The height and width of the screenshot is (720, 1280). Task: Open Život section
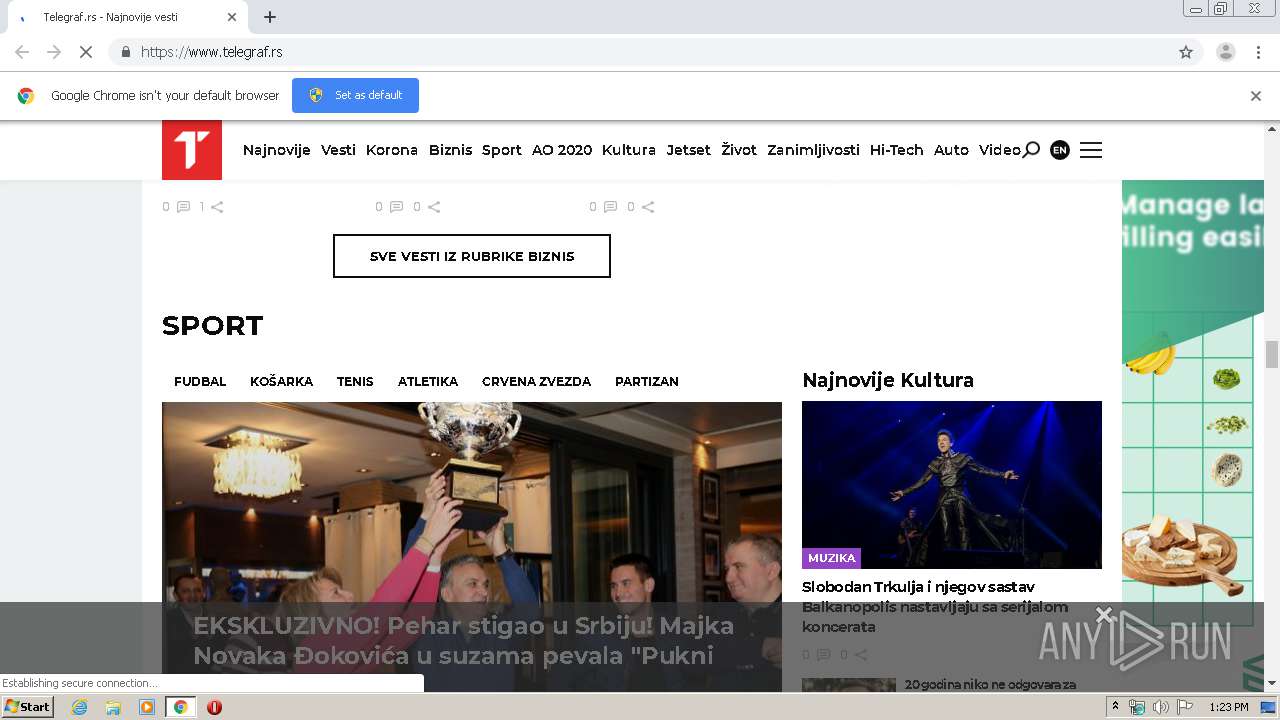tap(739, 150)
